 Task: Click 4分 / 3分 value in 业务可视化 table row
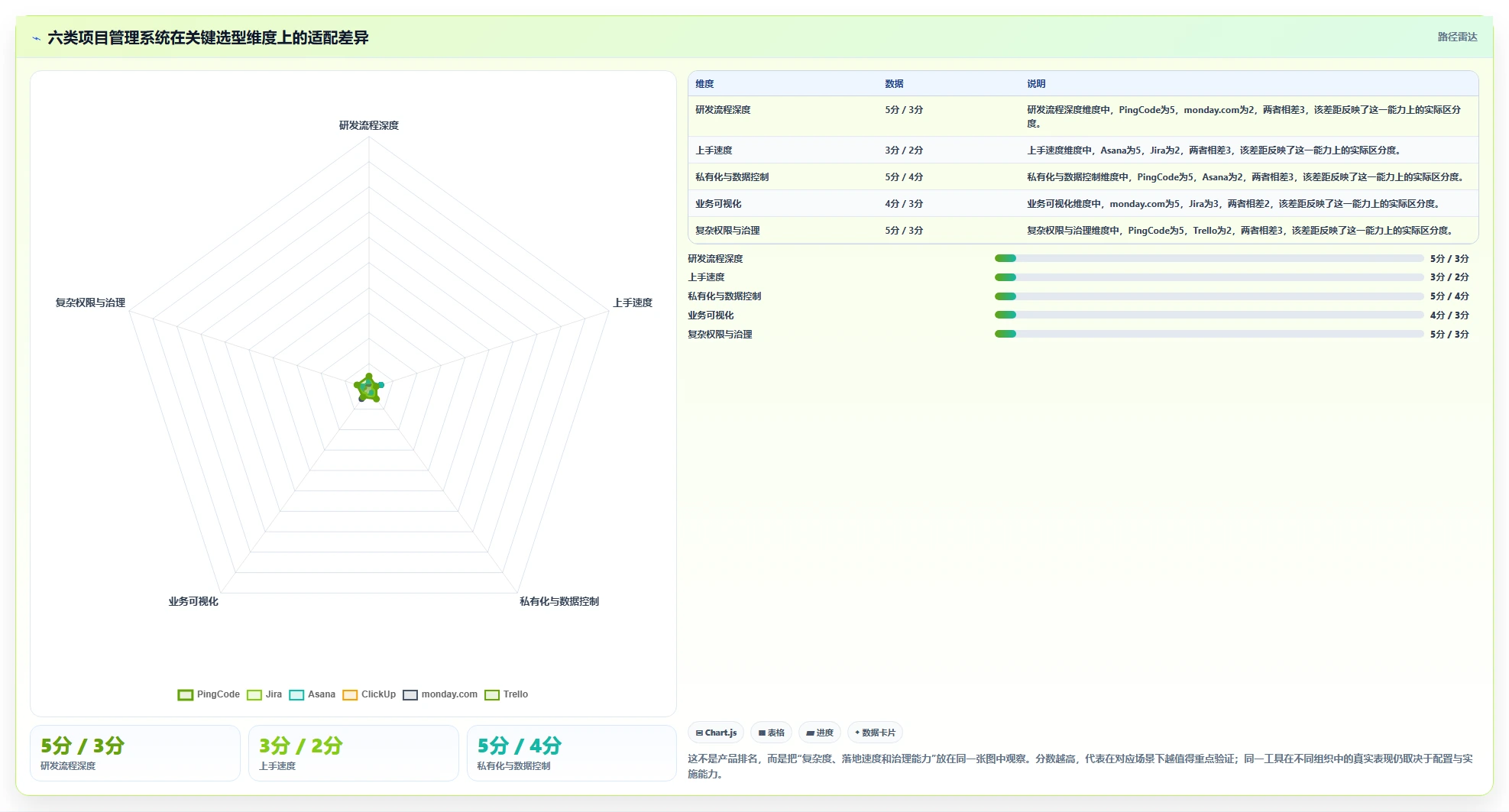[x=904, y=204]
